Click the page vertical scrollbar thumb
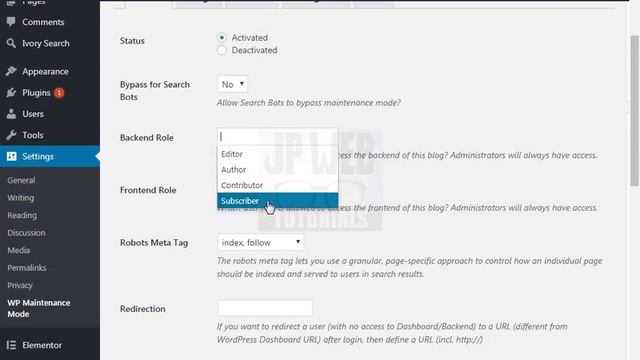The width and height of the screenshot is (640, 360). pyautogui.click(x=634, y=110)
